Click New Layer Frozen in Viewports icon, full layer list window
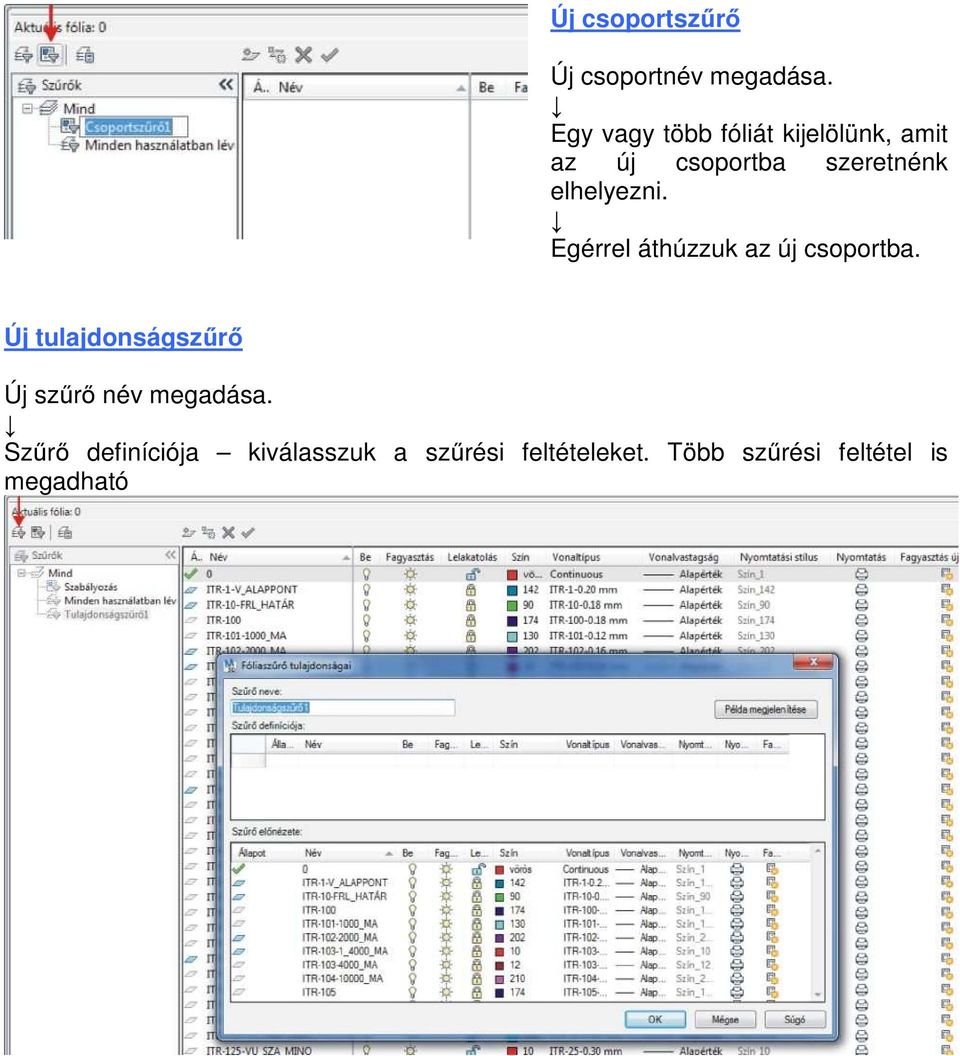The height and width of the screenshot is (1056, 960). (x=208, y=533)
